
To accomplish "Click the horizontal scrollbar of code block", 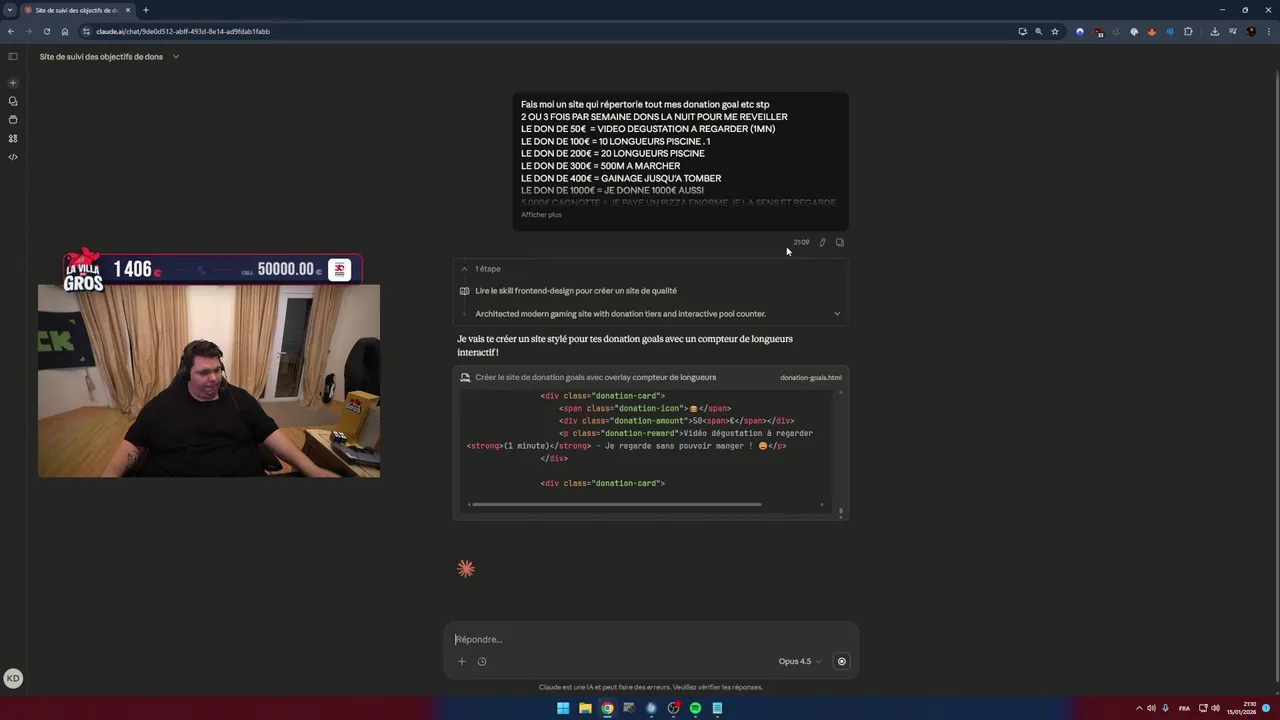I will pos(616,504).
